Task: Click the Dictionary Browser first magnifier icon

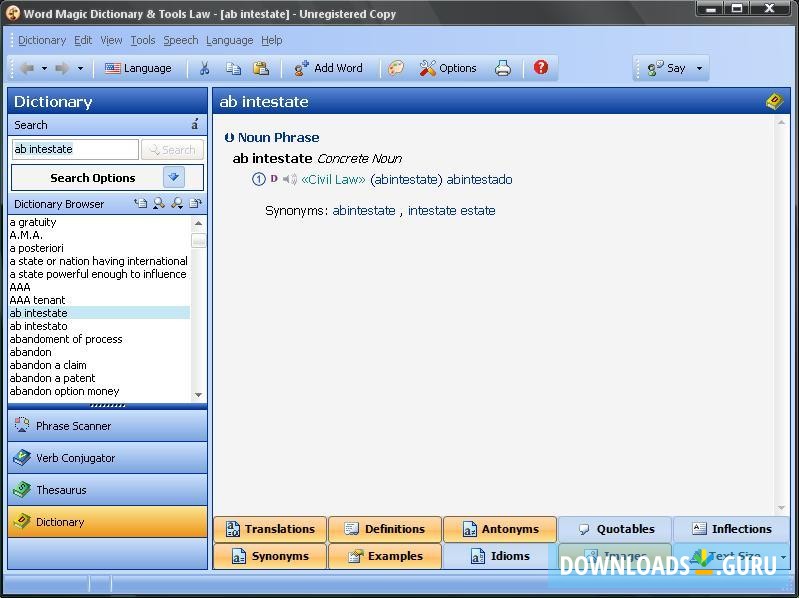Action: point(159,203)
